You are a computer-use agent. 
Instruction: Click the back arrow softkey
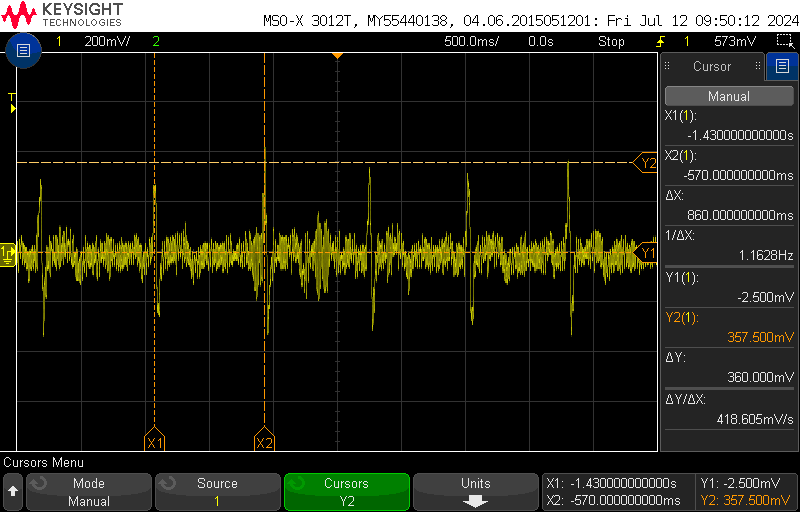[13, 492]
